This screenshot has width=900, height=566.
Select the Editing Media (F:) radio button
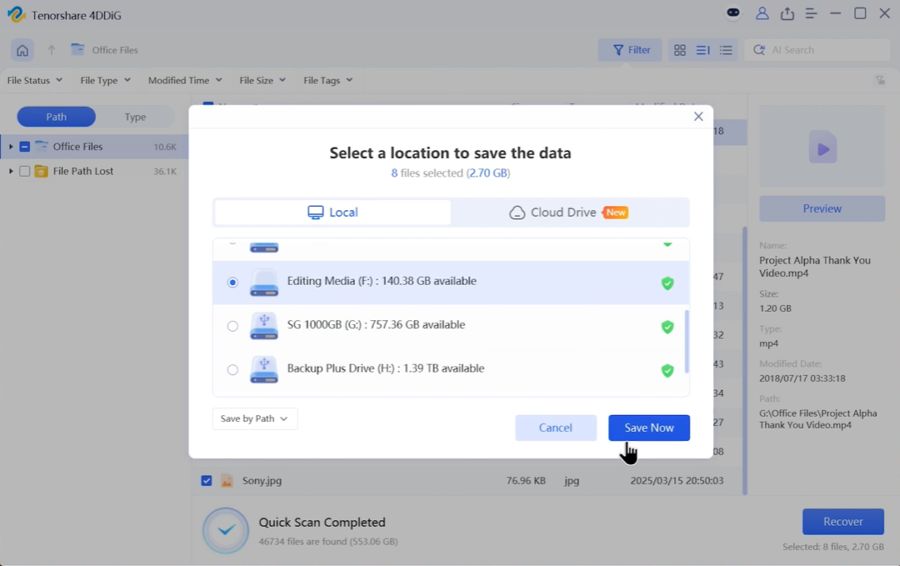[232, 282]
